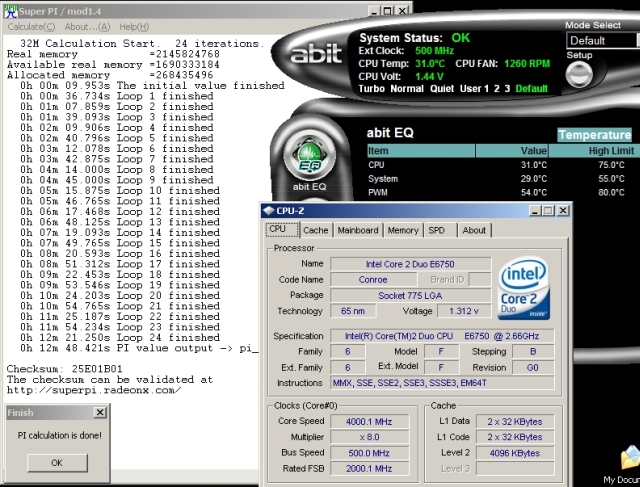
Task: Switch to the Mainboard tab in CPU-Z
Action: tap(358, 230)
